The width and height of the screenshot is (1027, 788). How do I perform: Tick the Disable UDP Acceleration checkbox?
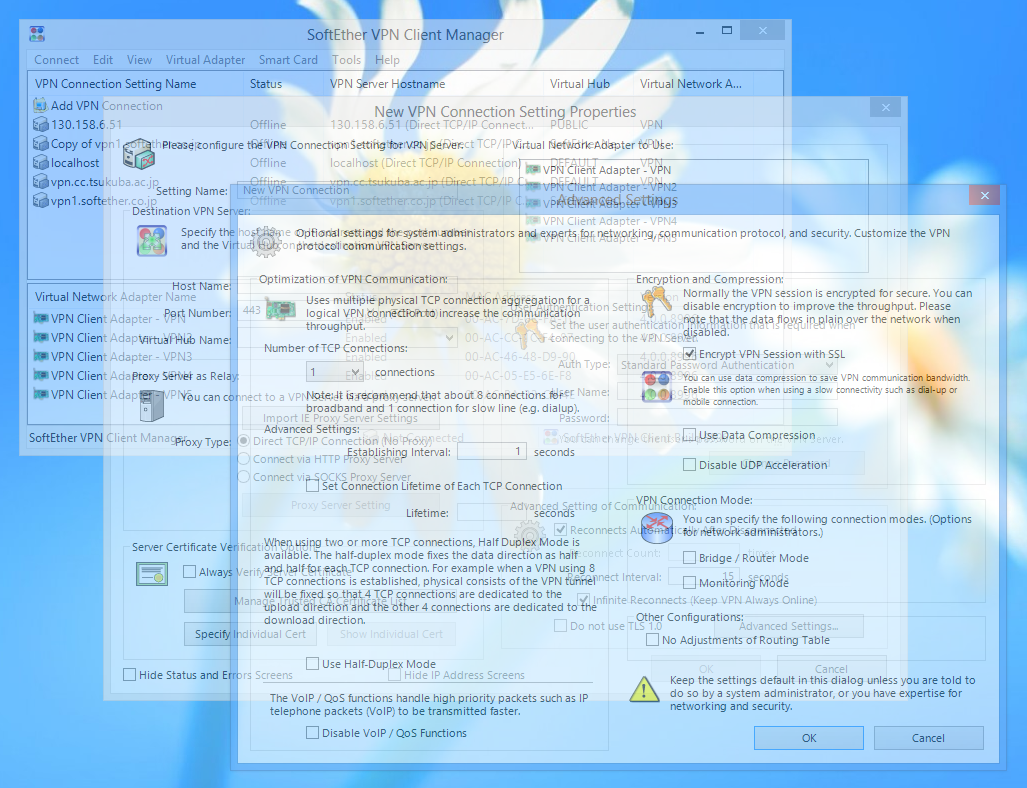(690, 464)
